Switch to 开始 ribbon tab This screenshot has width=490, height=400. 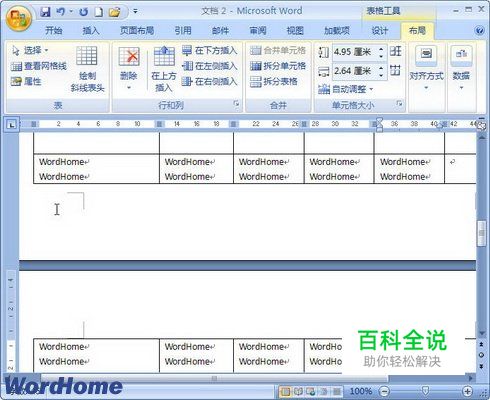pos(54,31)
